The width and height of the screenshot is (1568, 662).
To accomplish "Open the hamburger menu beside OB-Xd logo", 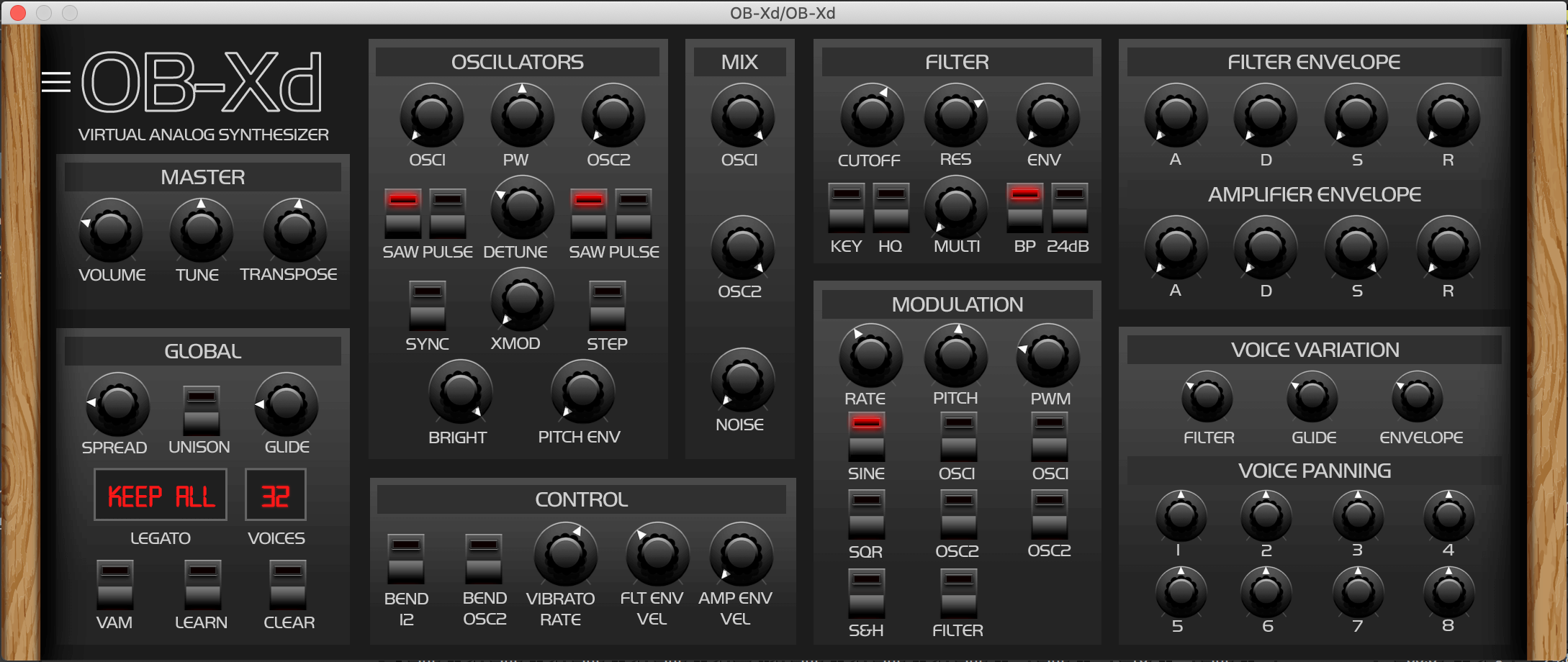I will [56, 83].
